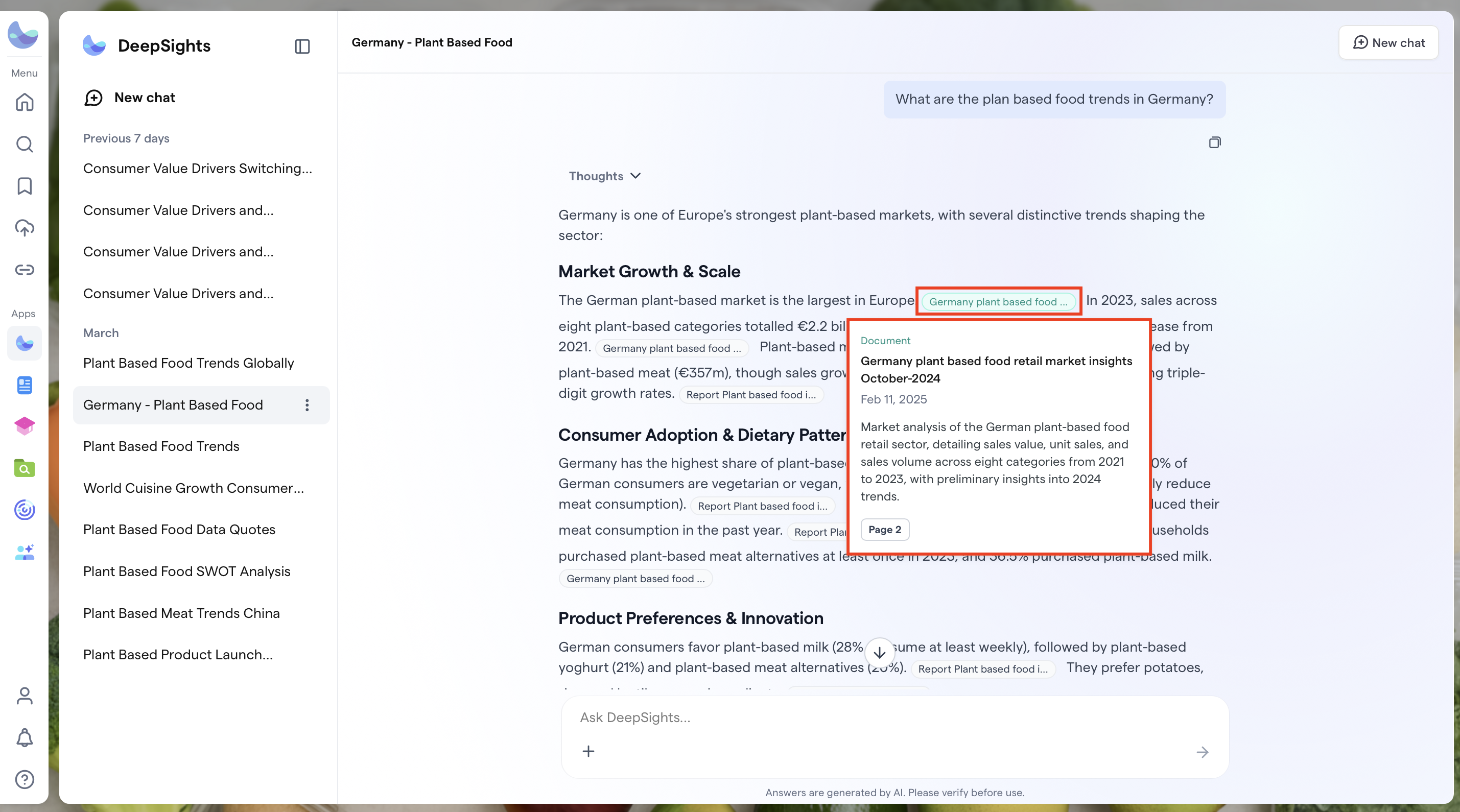Open the Bookmarks icon in left rail
The height and width of the screenshot is (812, 1460).
pyautogui.click(x=25, y=186)
